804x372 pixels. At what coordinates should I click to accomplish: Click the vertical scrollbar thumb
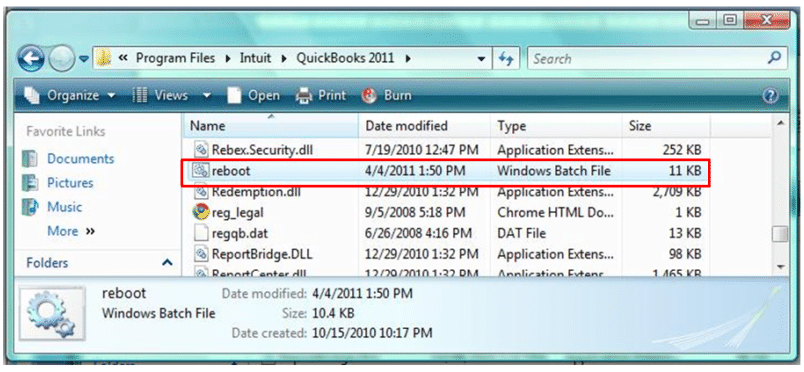[780, 234]
